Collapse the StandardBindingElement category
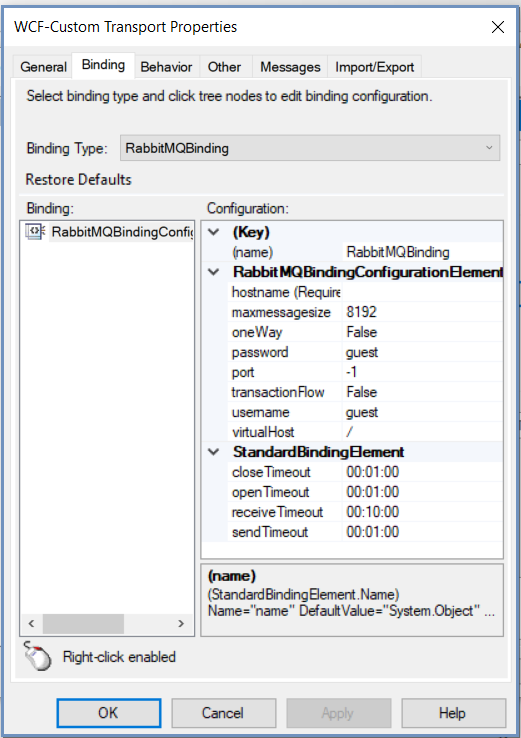The image size is (521, 738). pos(214,452)
